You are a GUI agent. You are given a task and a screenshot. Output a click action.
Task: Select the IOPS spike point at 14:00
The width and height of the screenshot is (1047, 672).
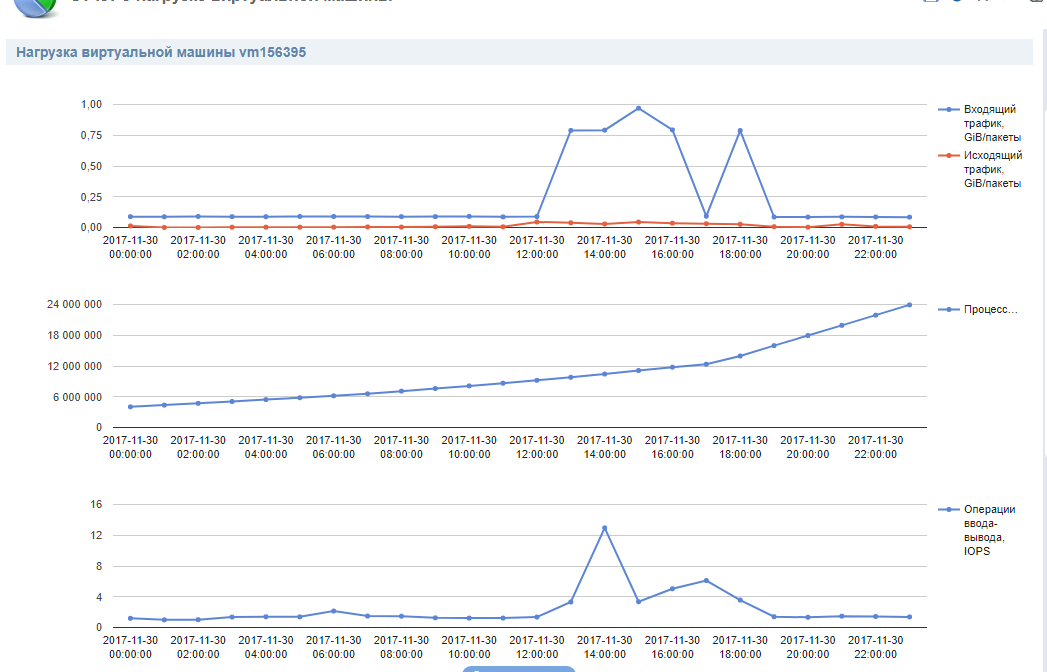604,528
